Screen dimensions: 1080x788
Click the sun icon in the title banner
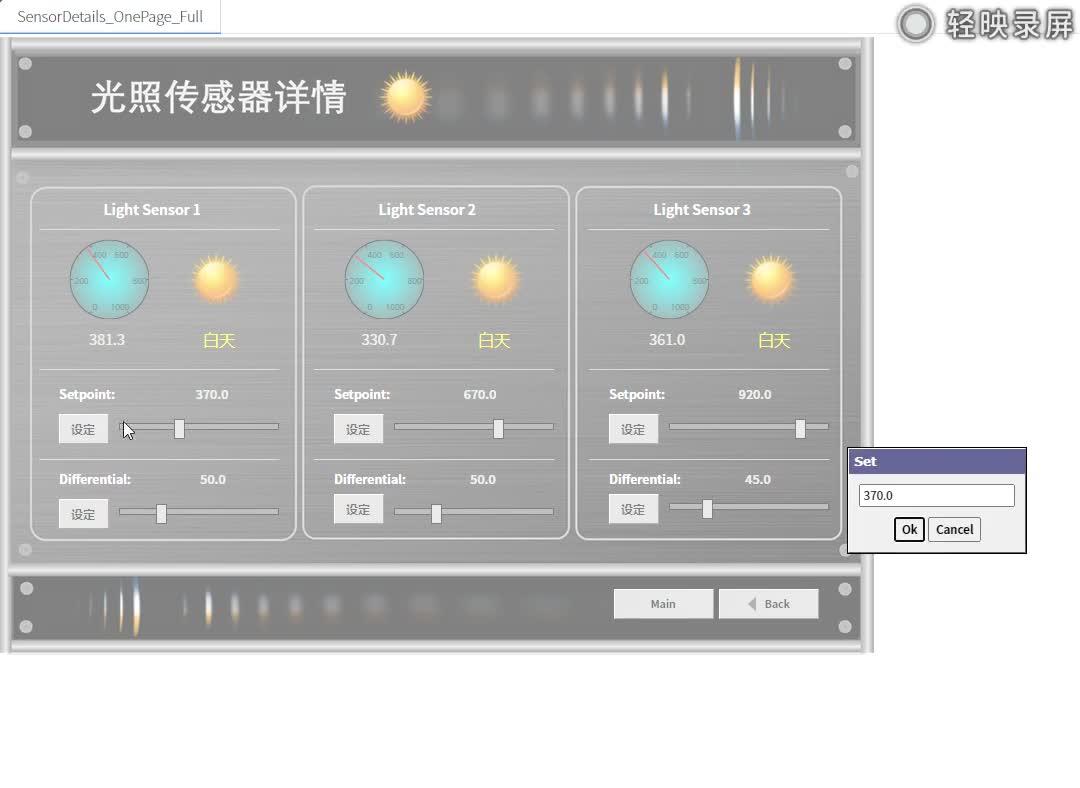tap(404, 97)
